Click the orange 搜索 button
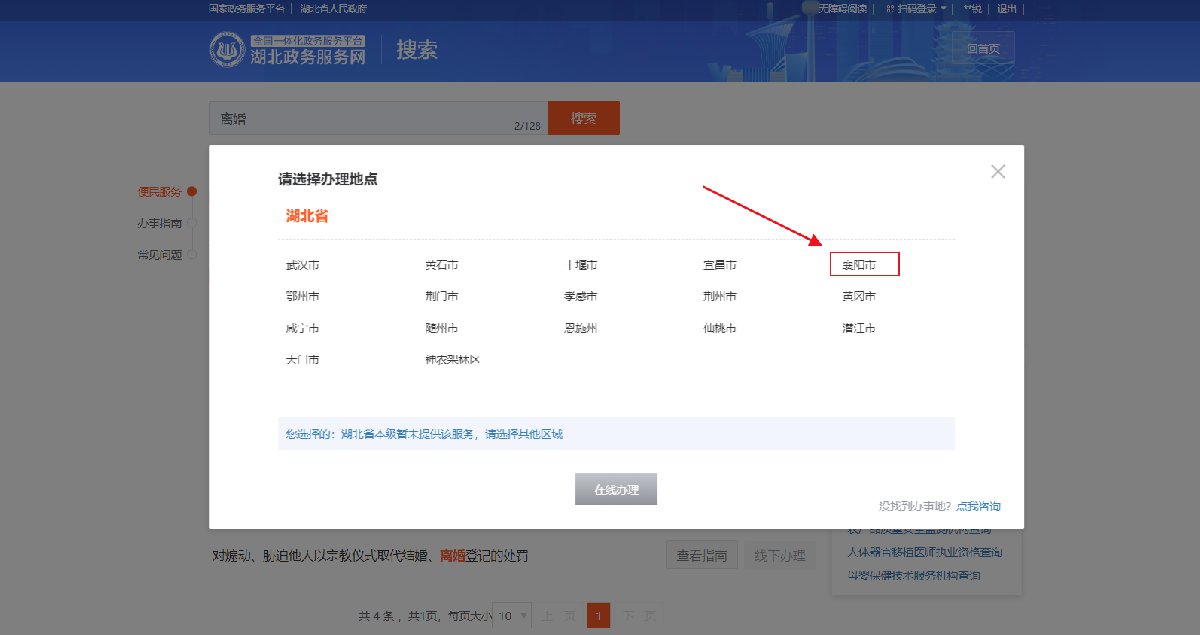Screen dimensions: 1200x635 pyautogui.click(x=584, y=118)
